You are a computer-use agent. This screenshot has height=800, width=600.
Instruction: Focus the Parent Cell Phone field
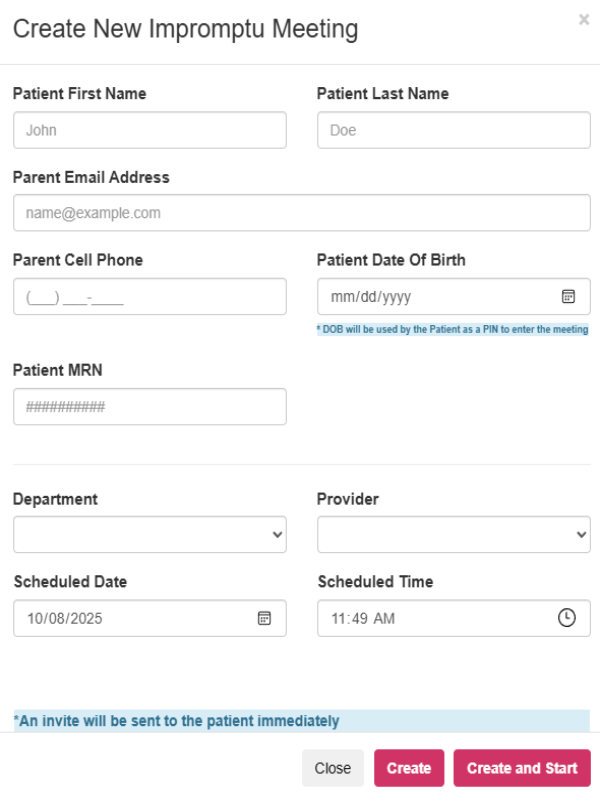coord(150,297)
